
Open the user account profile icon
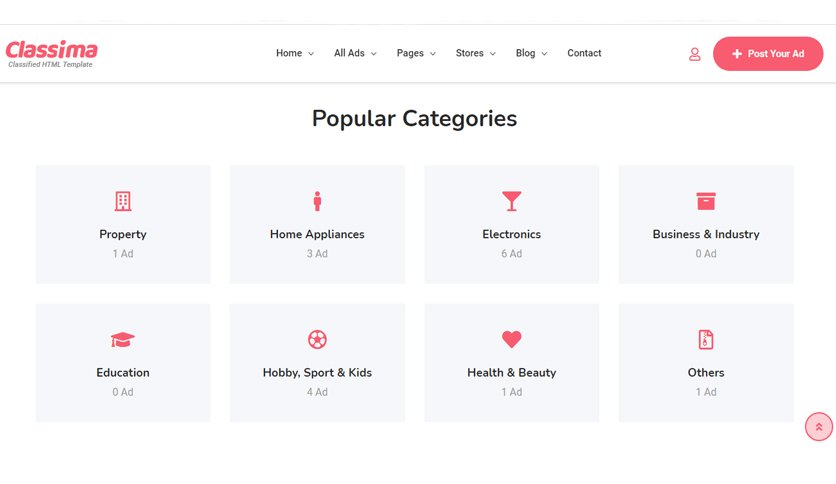[694, 54]
